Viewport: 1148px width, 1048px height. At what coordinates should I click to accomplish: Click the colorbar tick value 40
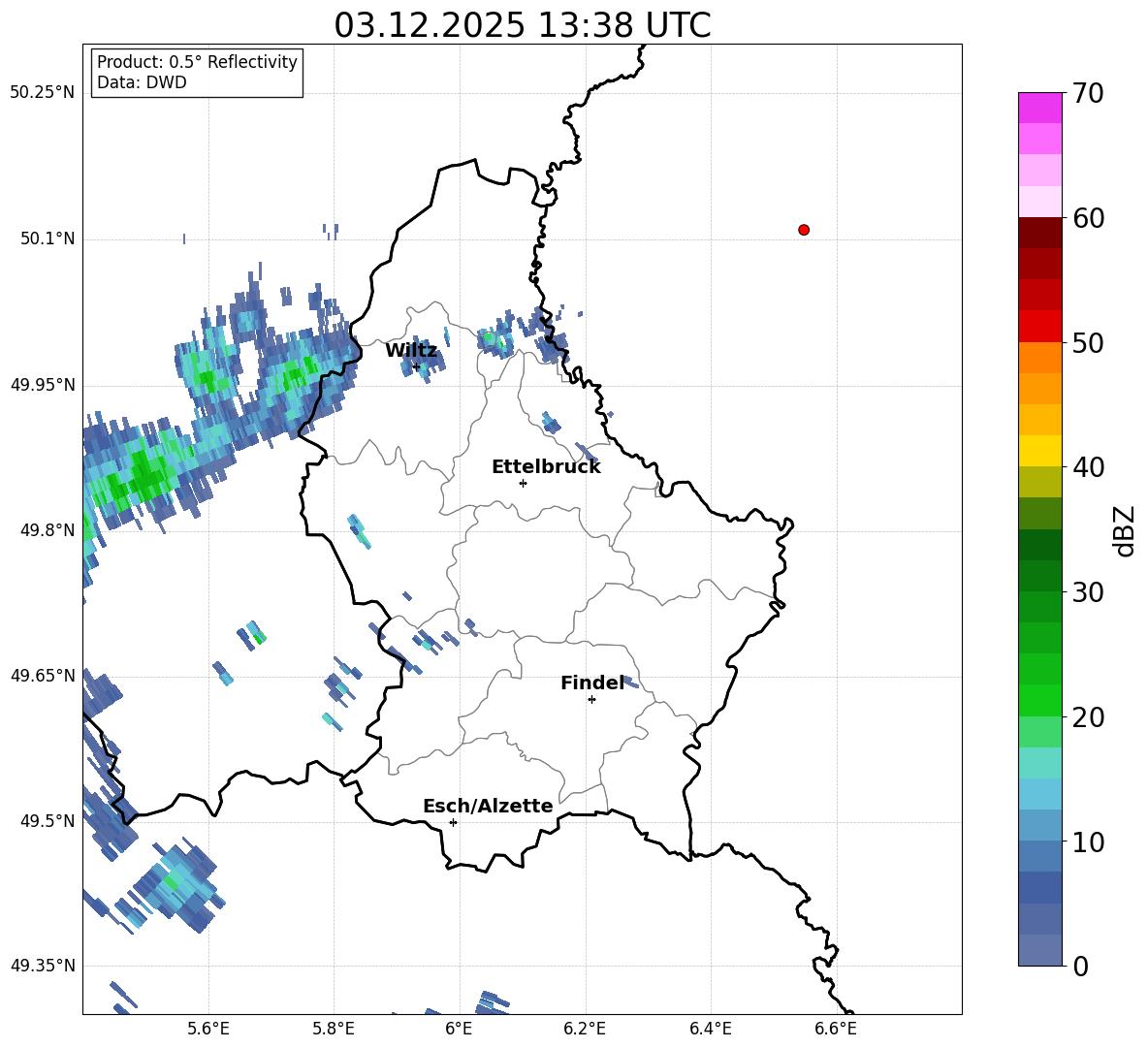[x=1088, y=467]
